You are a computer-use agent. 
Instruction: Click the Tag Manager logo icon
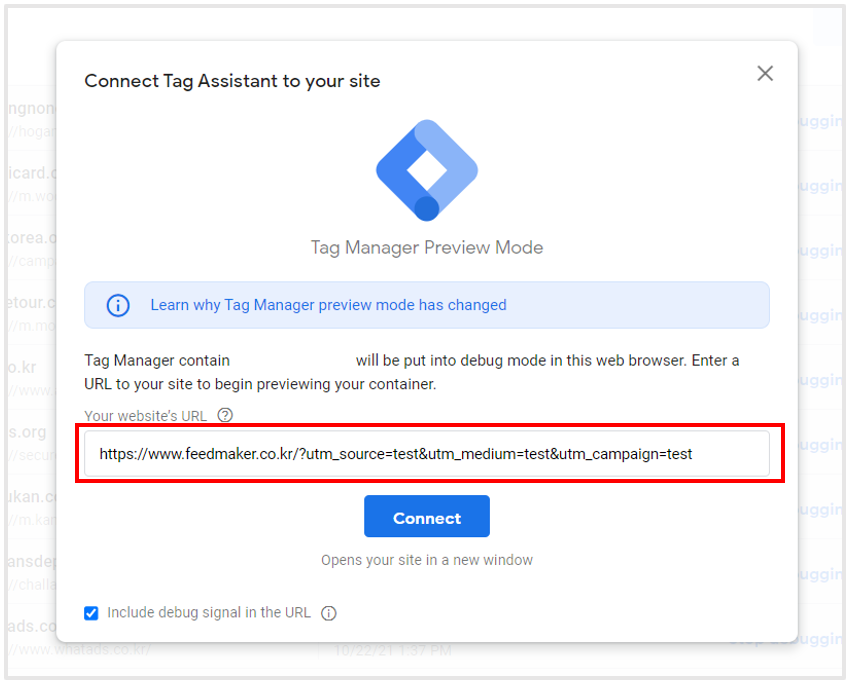(427, 170)
